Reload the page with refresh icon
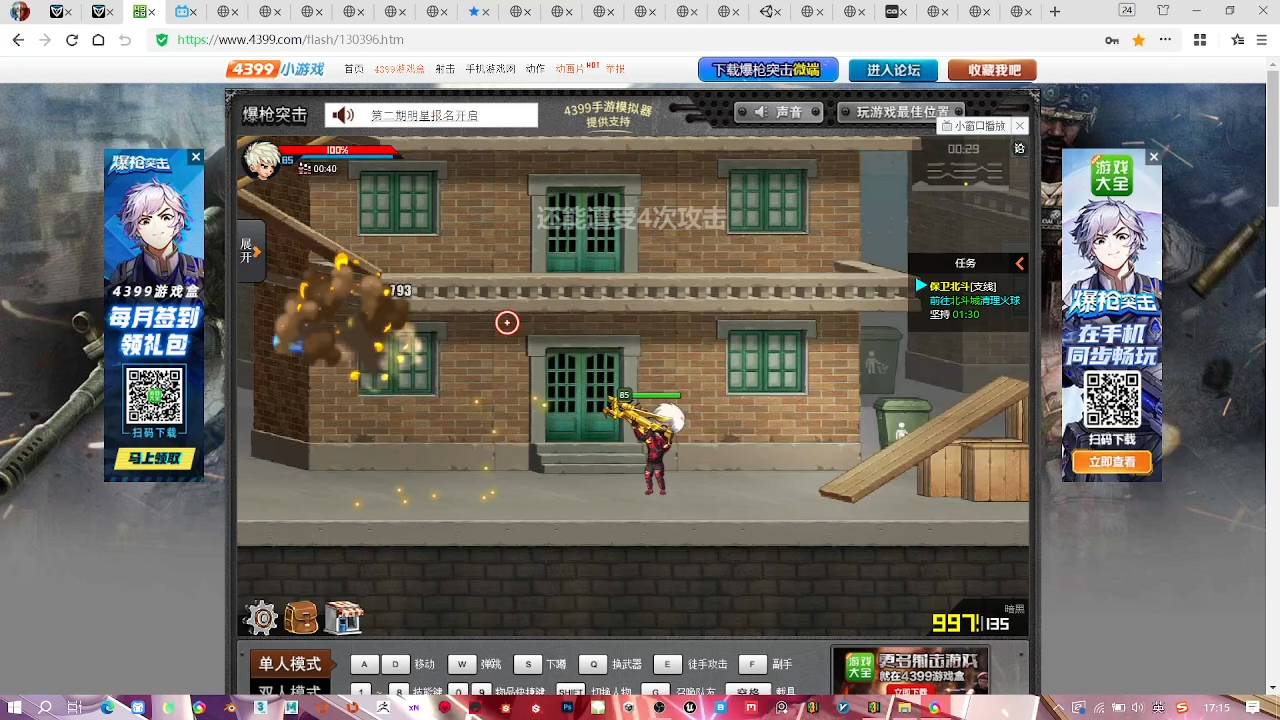Screen dimensions: 1280x720 tap(72, 40)
